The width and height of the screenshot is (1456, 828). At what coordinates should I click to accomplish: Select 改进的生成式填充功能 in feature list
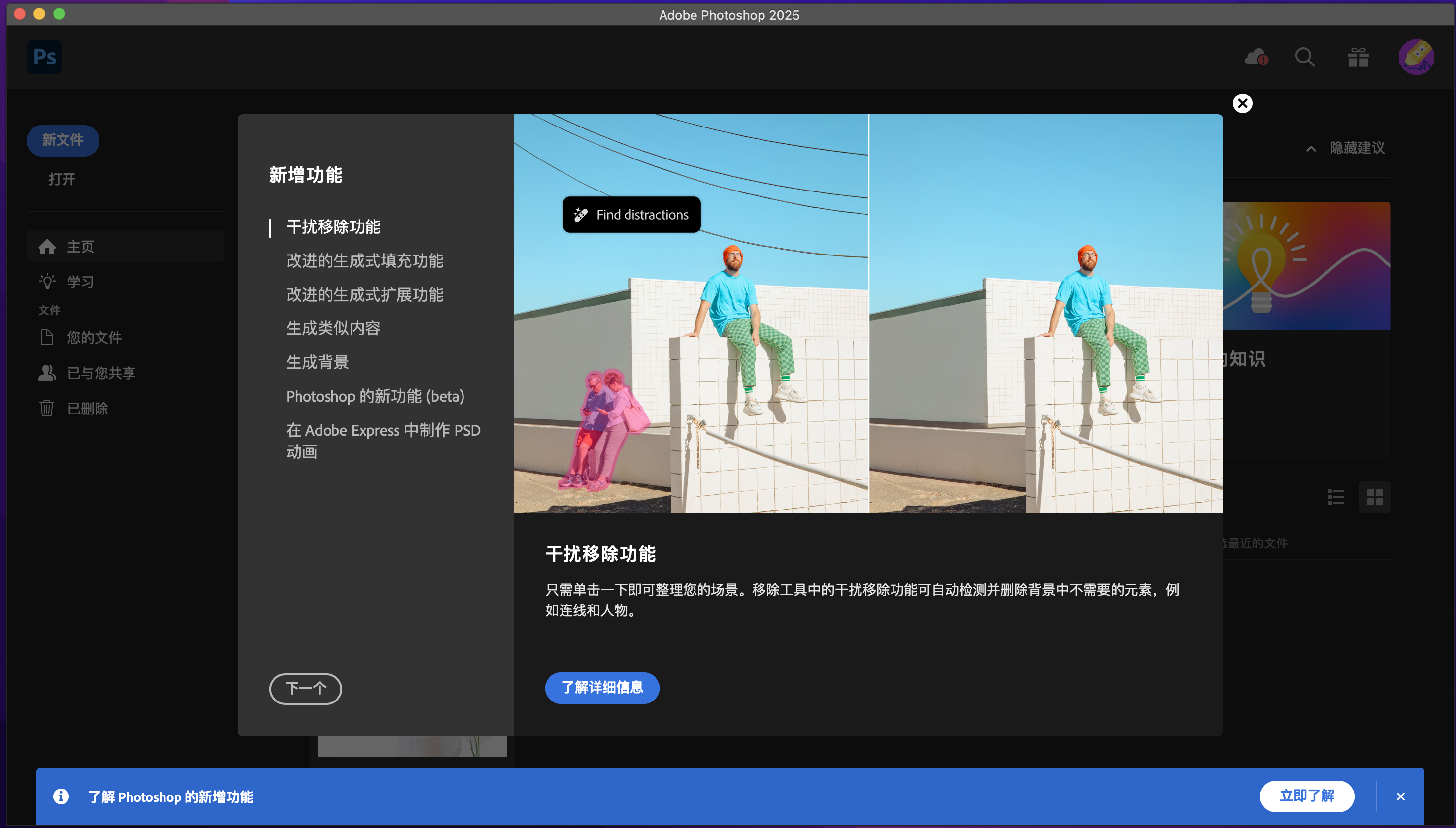coord(364,261)
